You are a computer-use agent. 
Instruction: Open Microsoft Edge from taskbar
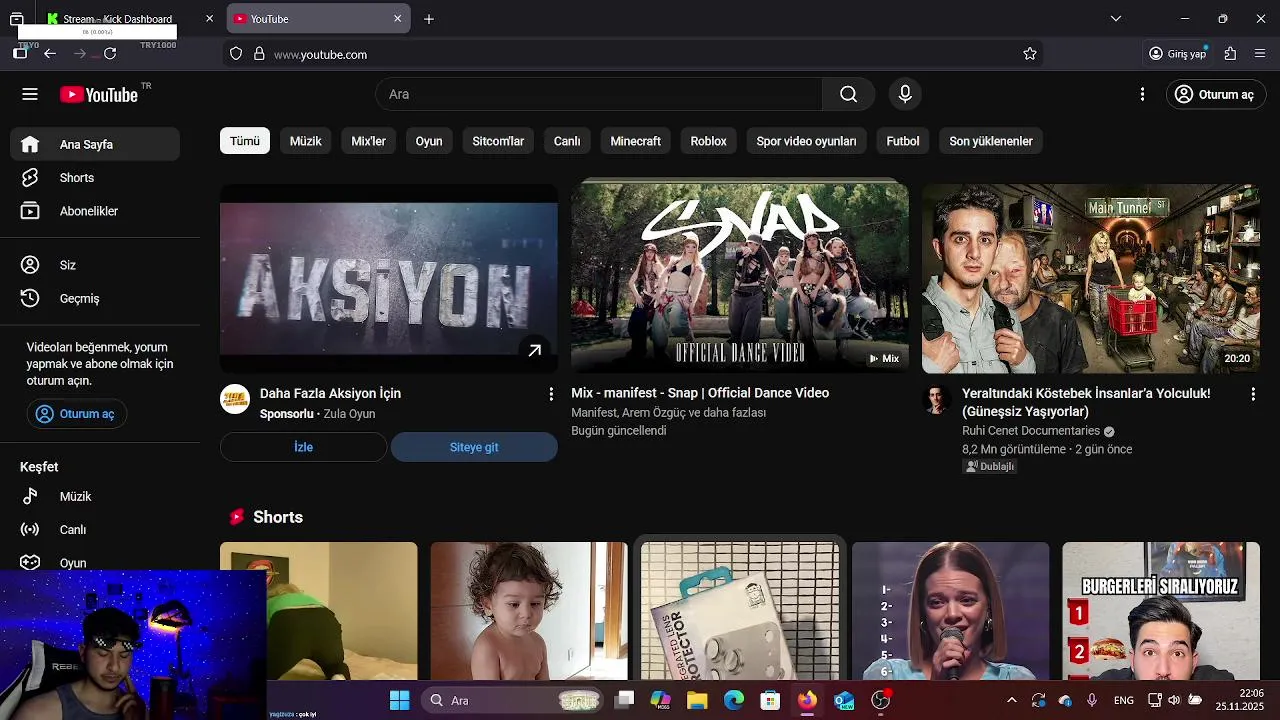[x=734, y=700]
